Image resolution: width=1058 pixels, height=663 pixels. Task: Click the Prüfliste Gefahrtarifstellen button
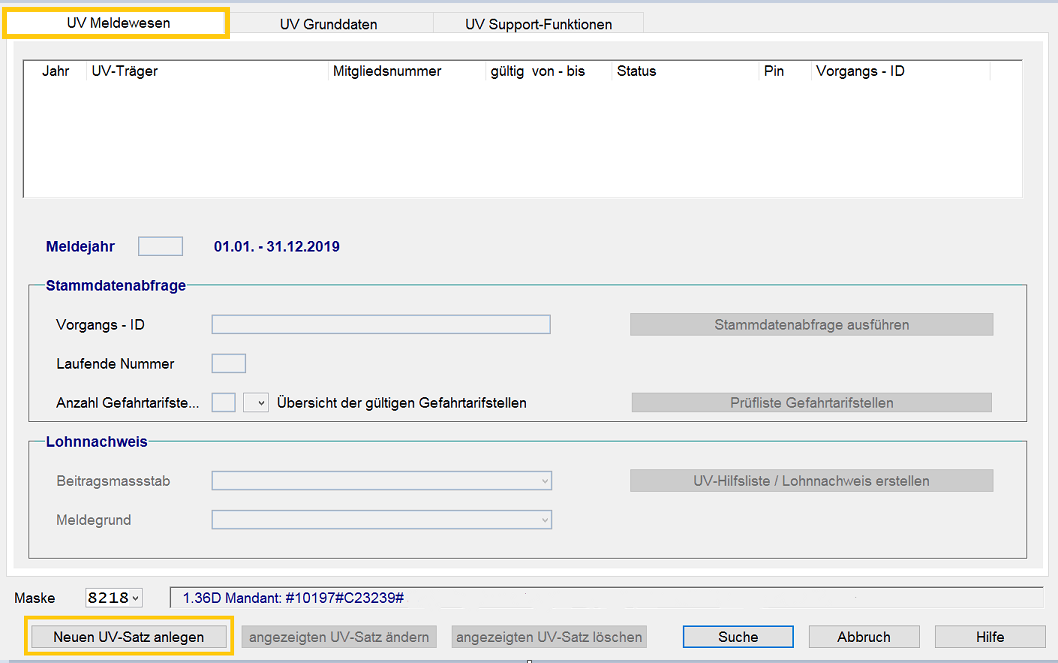[x=811, y=403]
